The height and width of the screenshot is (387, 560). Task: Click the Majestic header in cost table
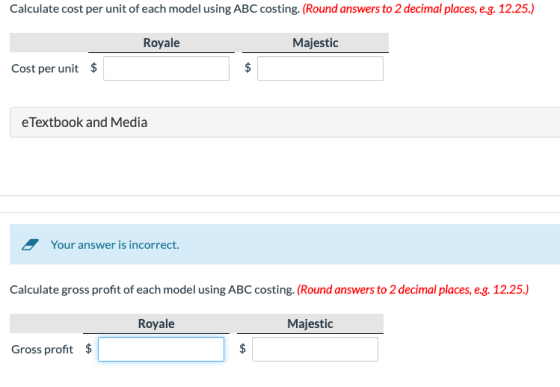pos(315,43)
